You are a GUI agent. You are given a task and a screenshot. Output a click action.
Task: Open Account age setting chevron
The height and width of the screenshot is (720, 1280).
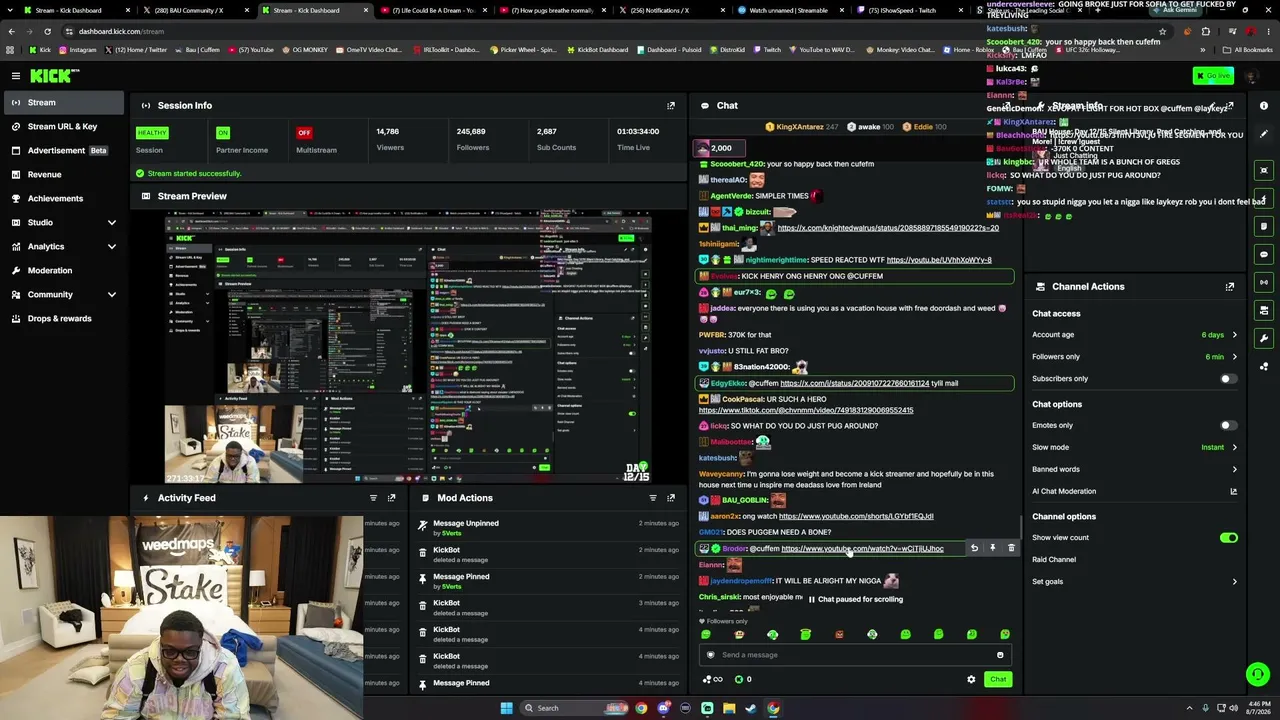pos(1234,335)
